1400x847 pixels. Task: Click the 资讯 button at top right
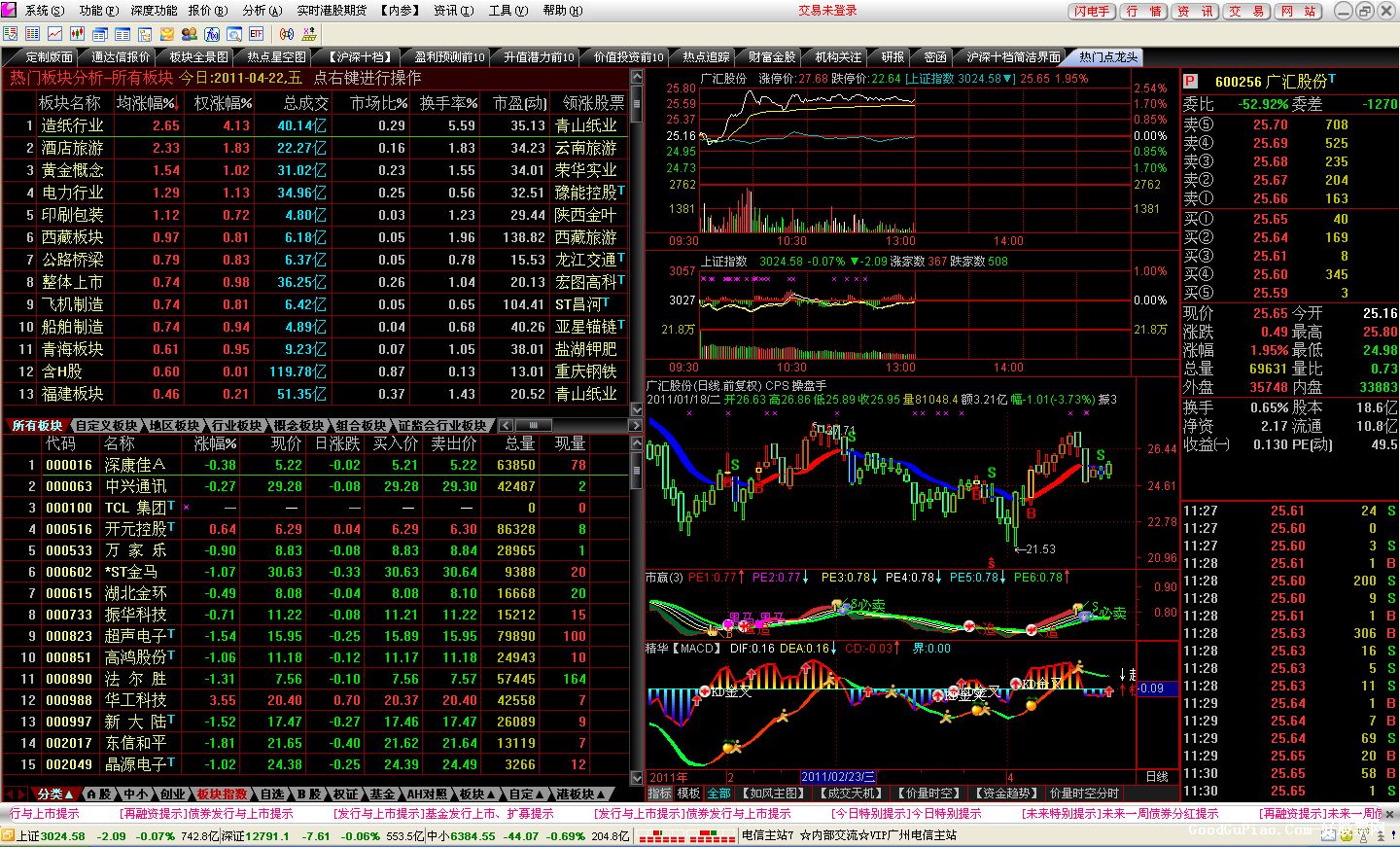[1195, 11]
